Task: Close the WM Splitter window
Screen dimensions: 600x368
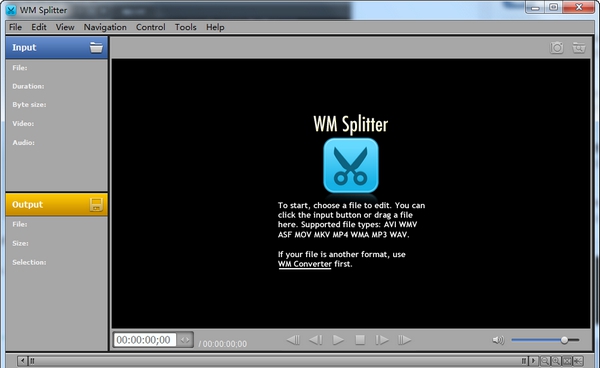Action: coord(579,7)
